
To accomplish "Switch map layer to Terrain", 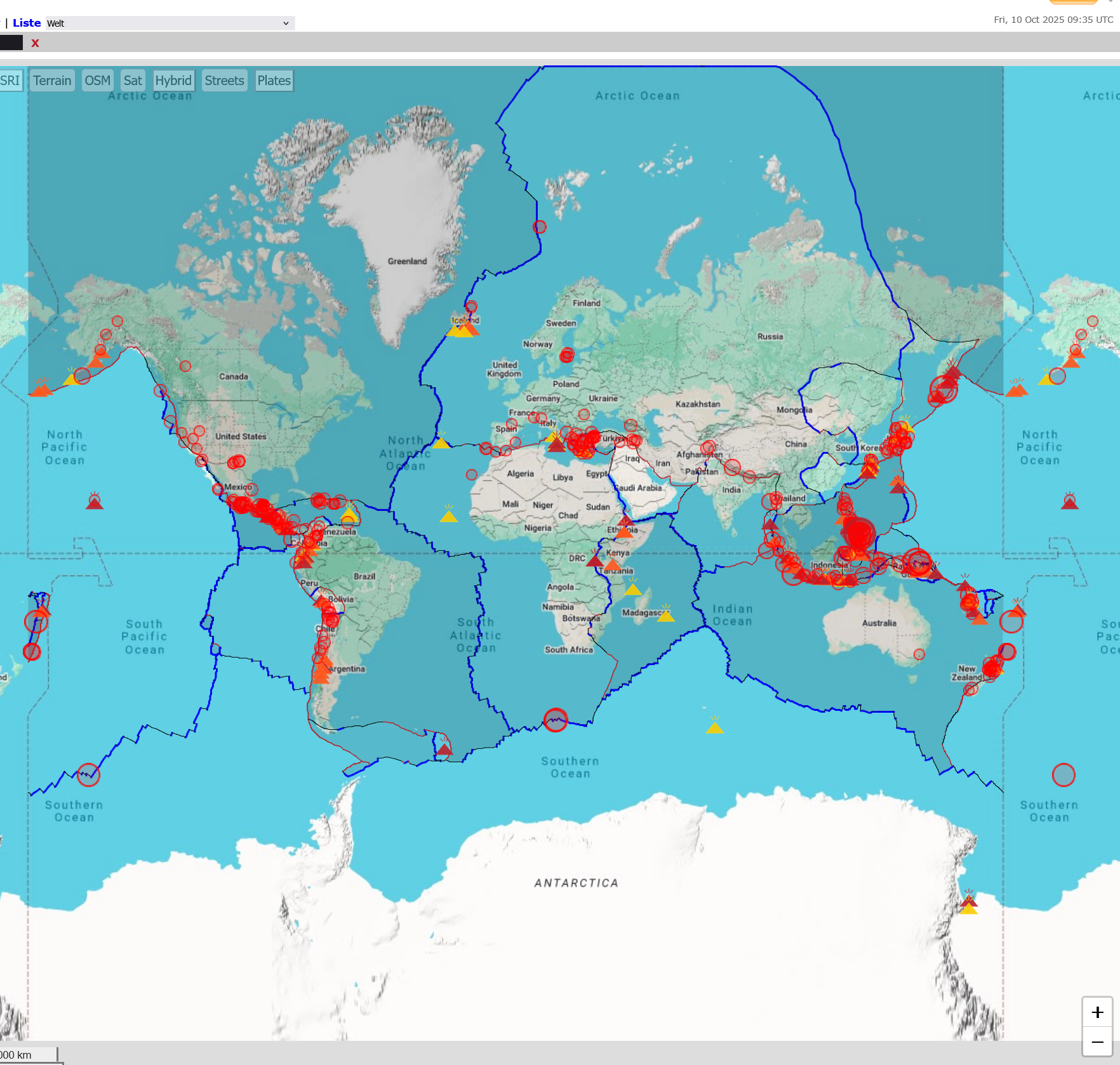I will point(52,81).
